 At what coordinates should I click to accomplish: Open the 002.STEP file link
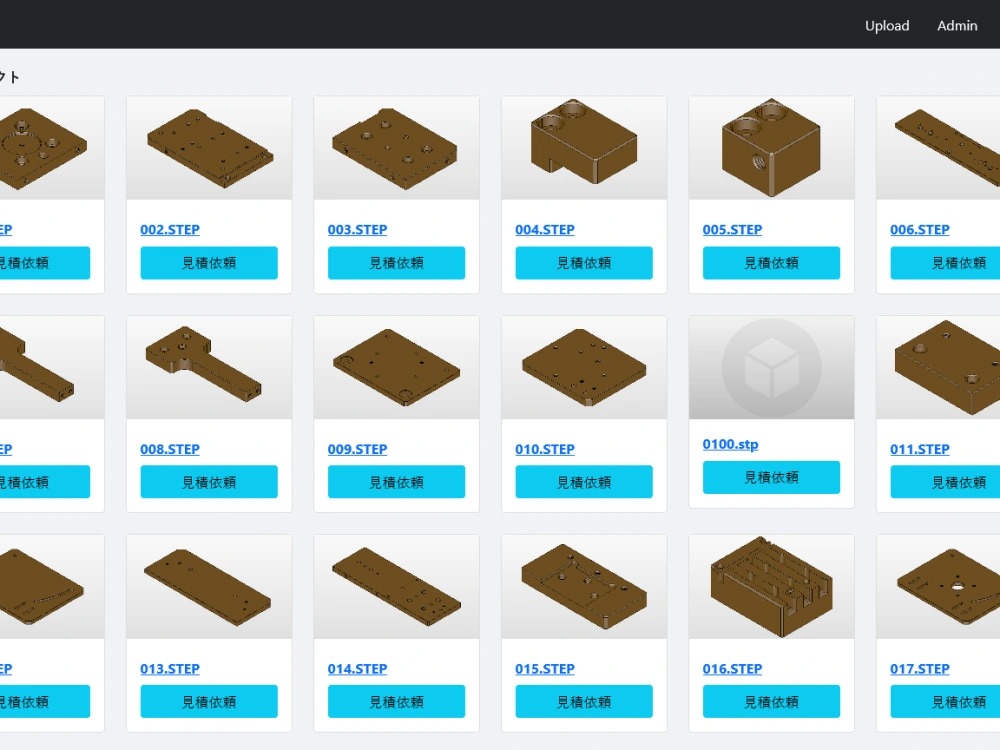pyautogui.click(x=170, y=230)
